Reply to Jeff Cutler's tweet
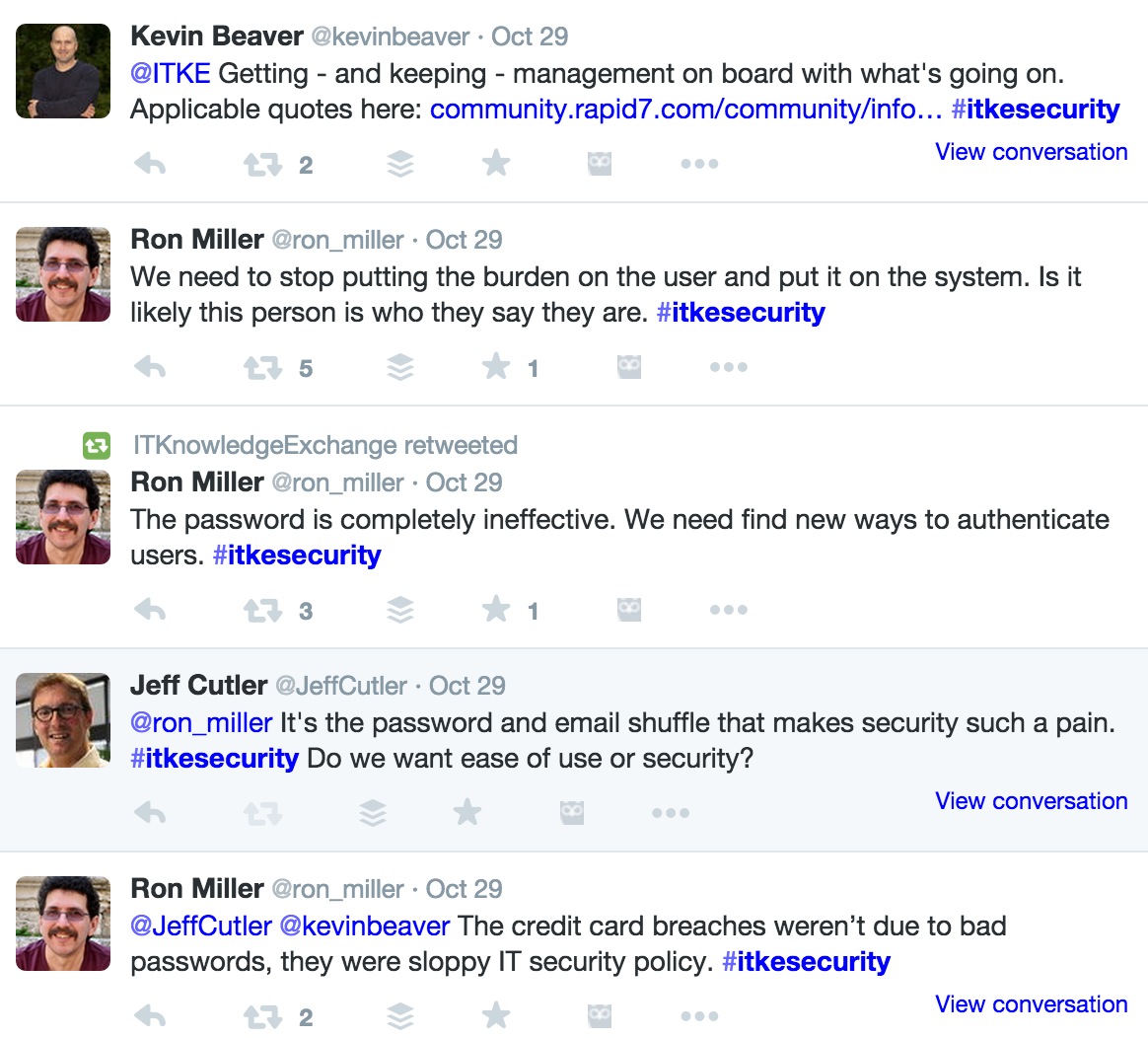 click(x=151, y=812)
